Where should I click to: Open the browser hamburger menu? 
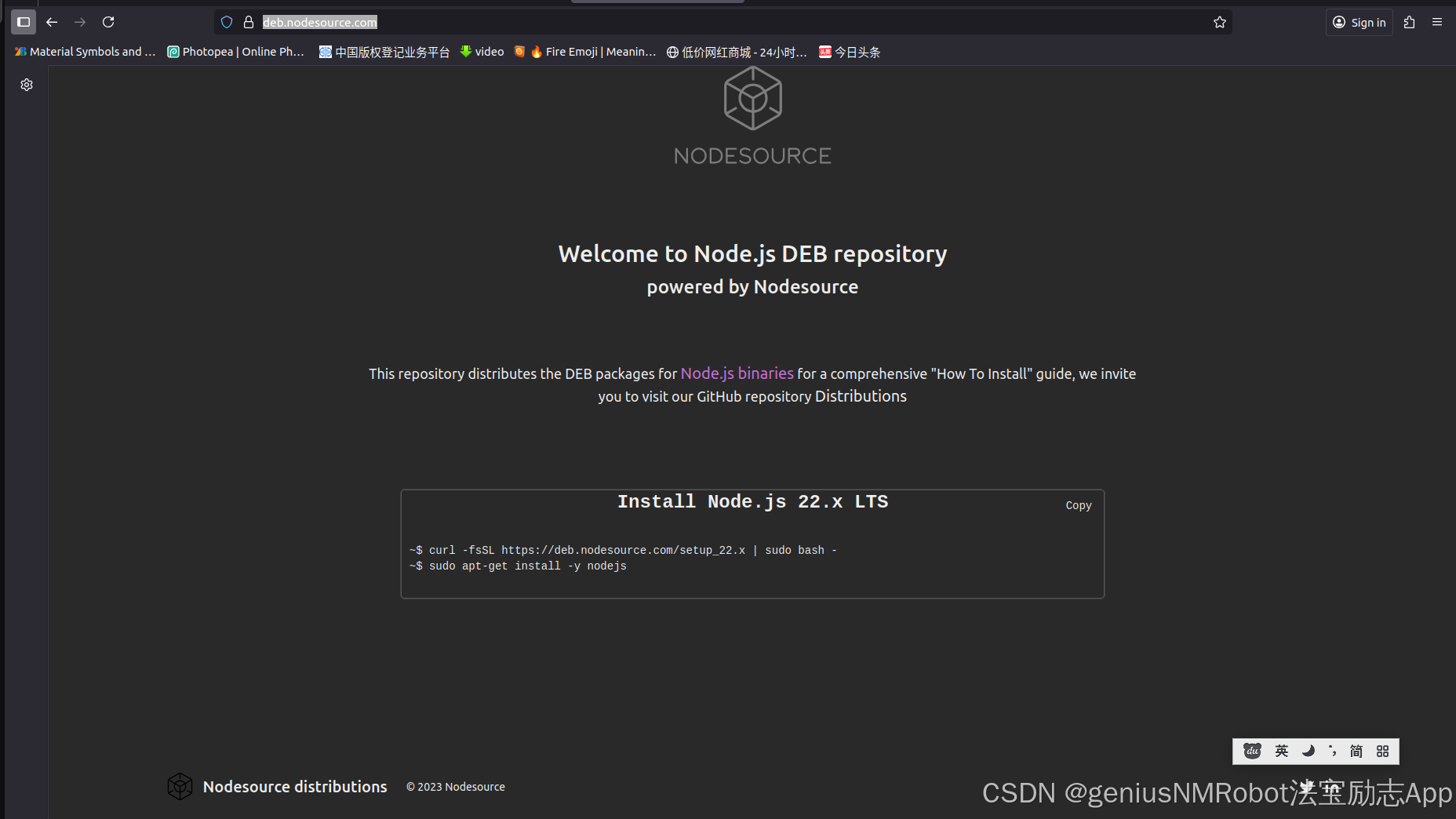(x=1437, y=22)
